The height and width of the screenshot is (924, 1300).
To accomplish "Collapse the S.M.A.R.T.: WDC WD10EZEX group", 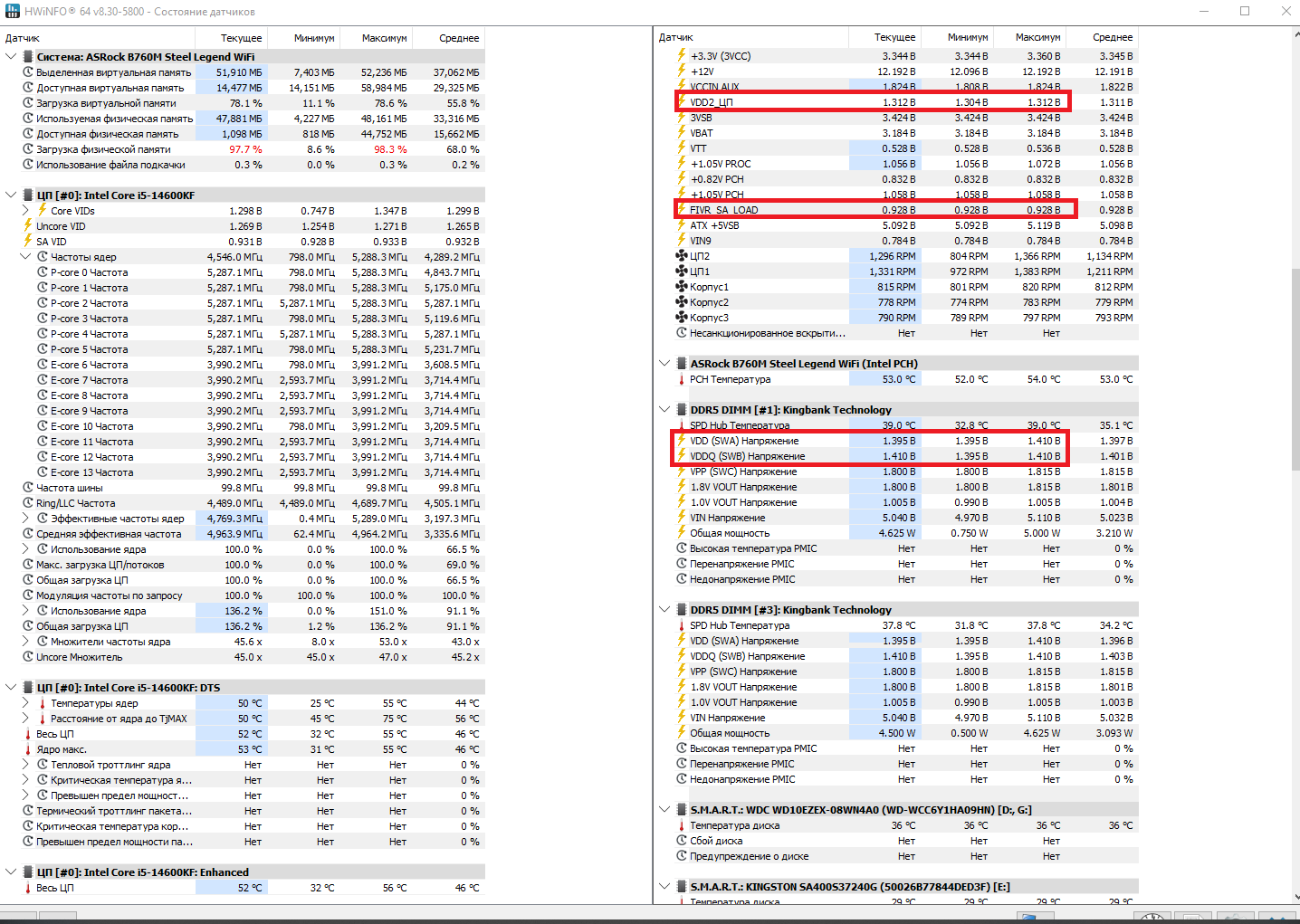I will click(x=664, y=810).
